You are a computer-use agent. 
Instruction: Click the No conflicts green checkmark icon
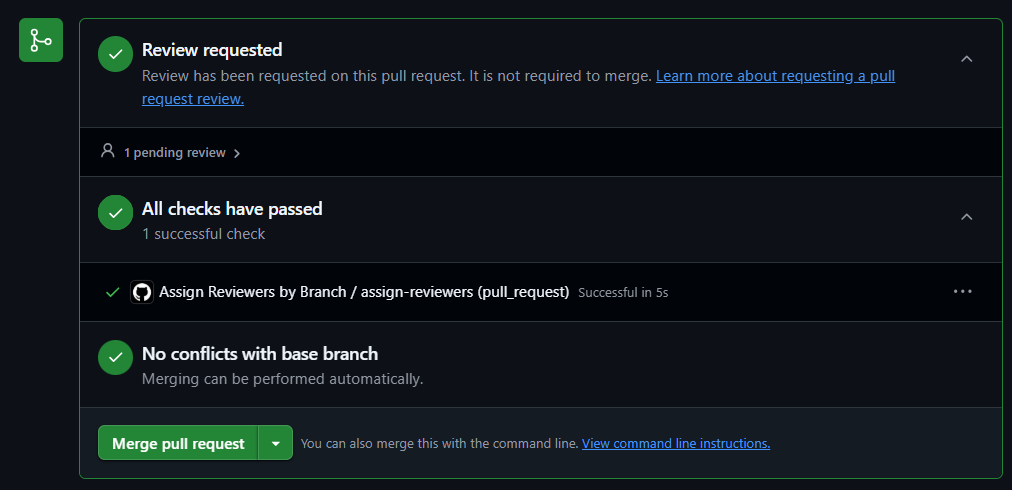116,358
